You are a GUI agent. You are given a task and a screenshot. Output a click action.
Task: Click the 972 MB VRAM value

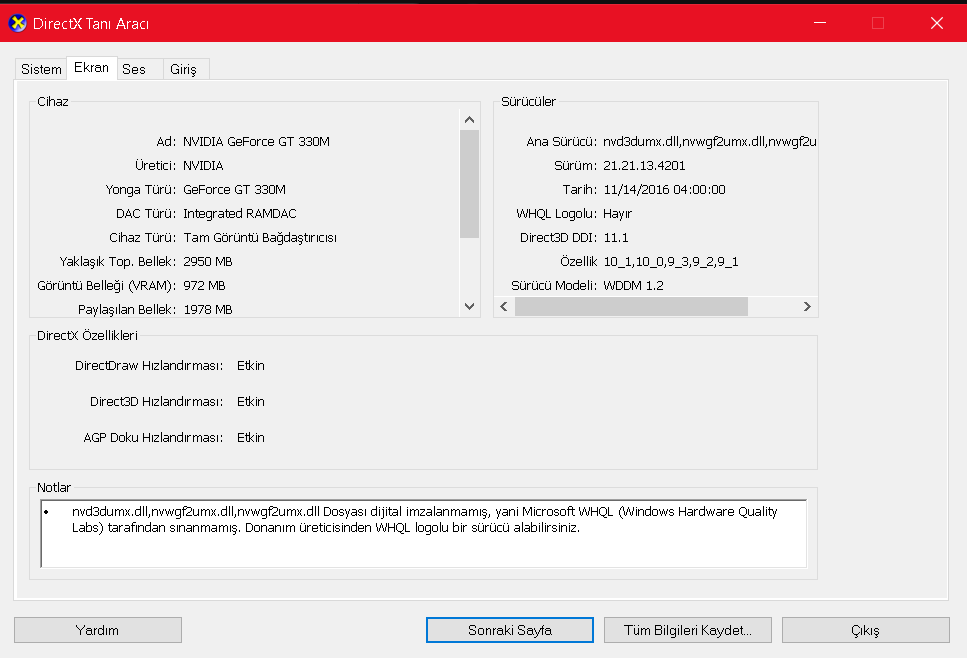tap(204, 286)
